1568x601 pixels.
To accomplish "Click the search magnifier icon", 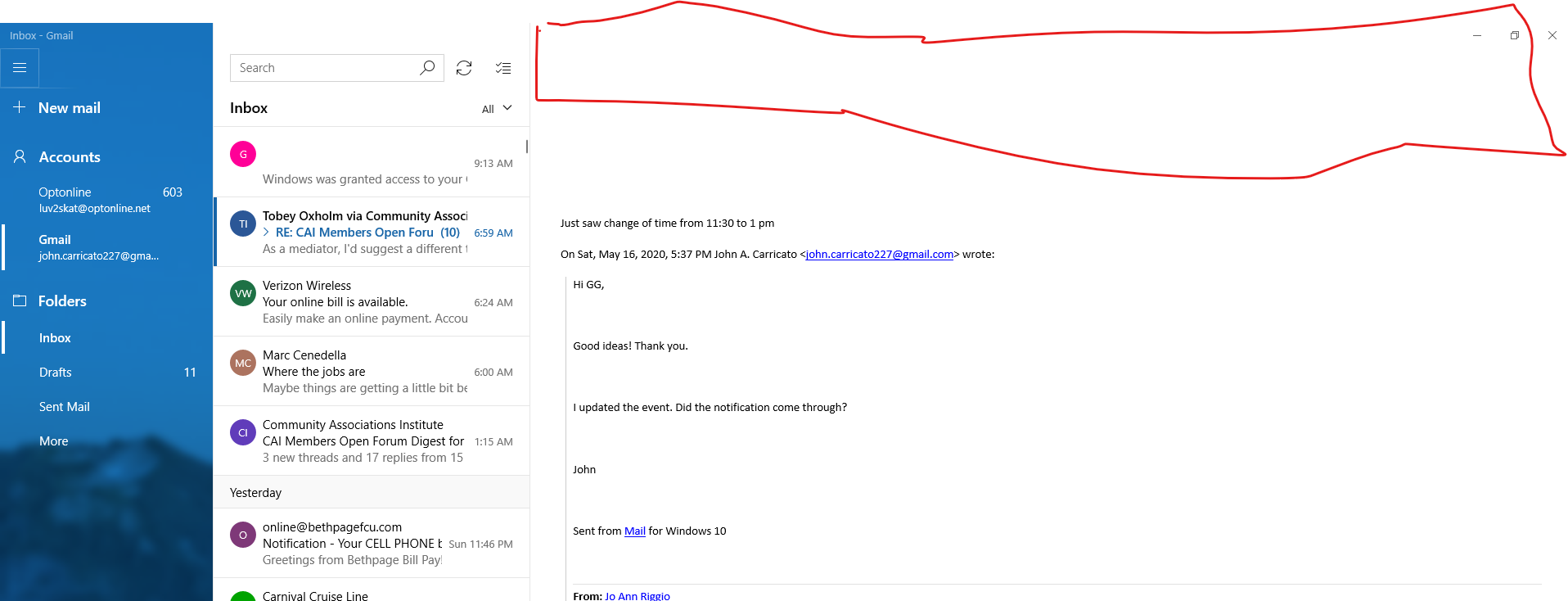I will [427, 68].
